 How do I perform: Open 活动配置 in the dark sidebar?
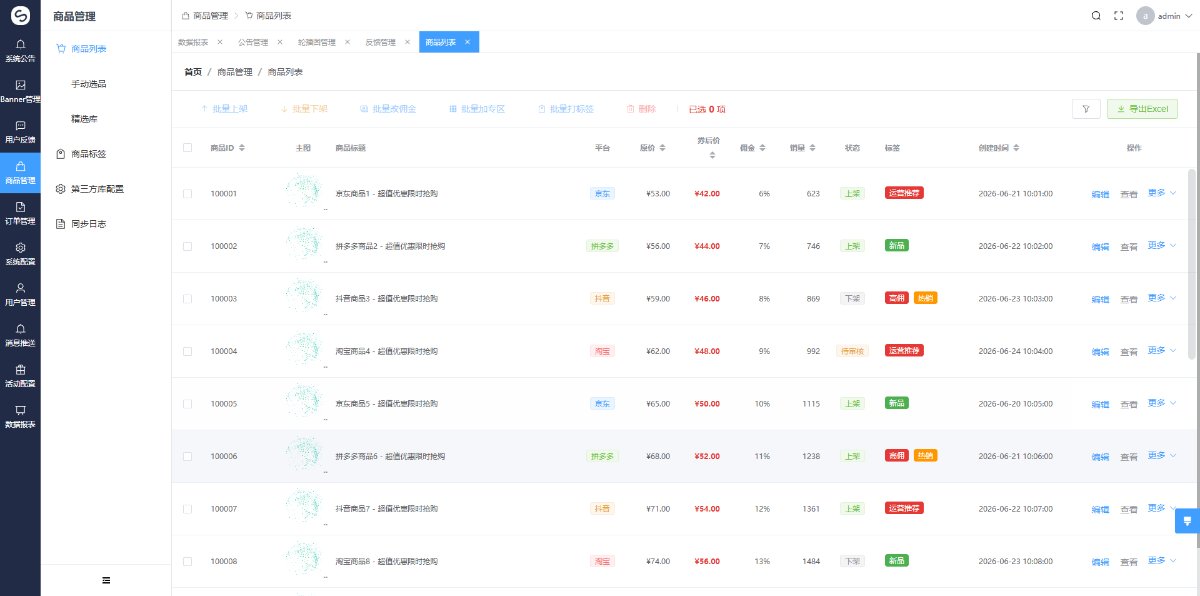(x=20, y=376)
